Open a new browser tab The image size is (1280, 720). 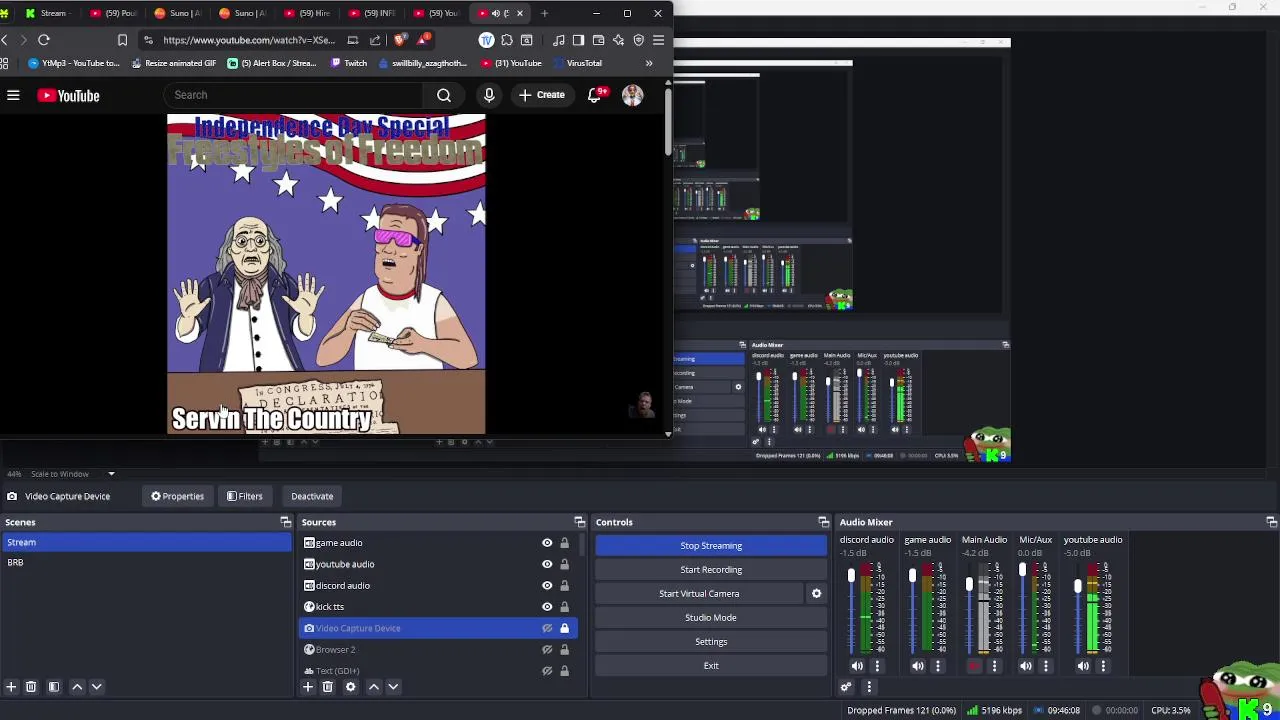coord(544,13)
